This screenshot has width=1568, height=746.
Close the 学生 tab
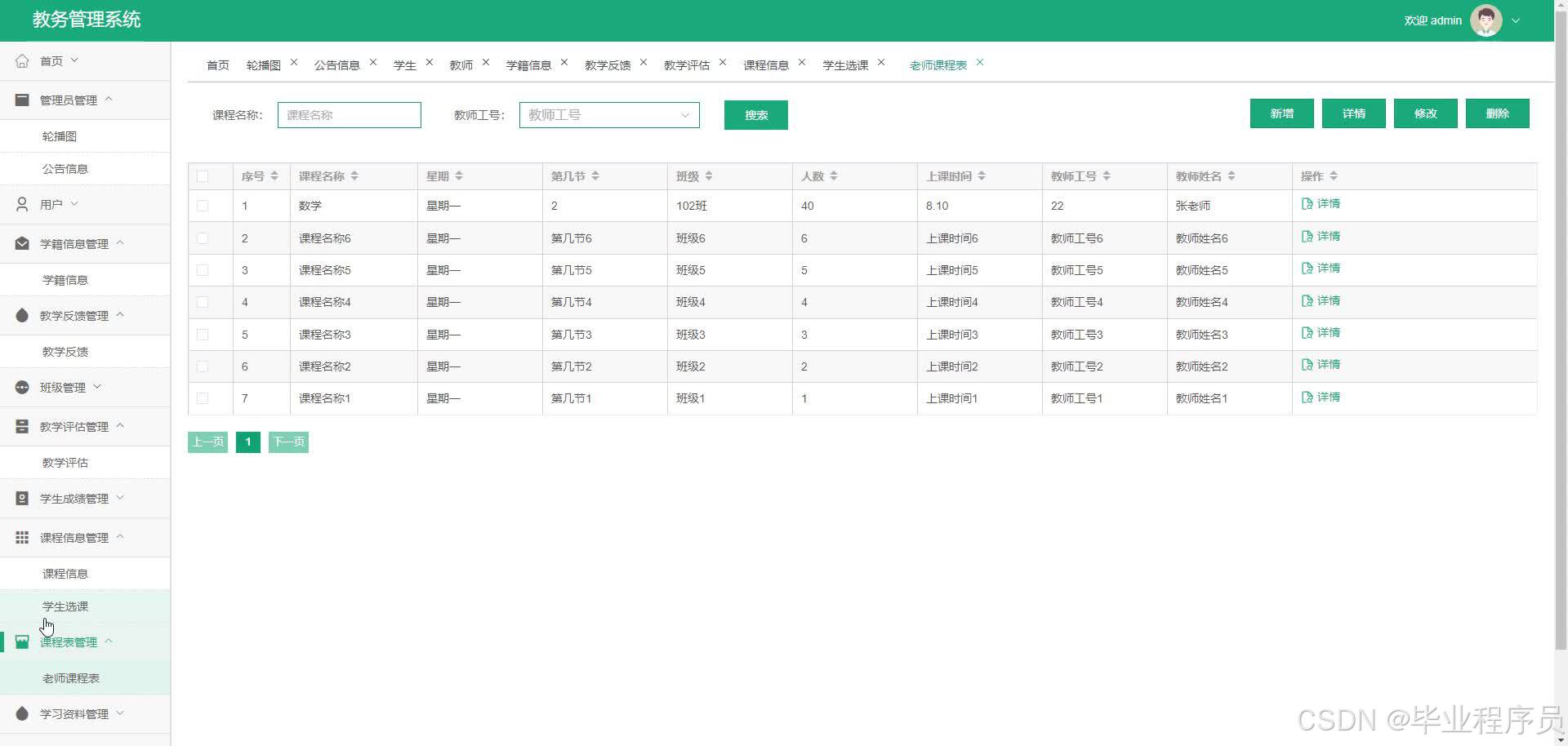430,62
